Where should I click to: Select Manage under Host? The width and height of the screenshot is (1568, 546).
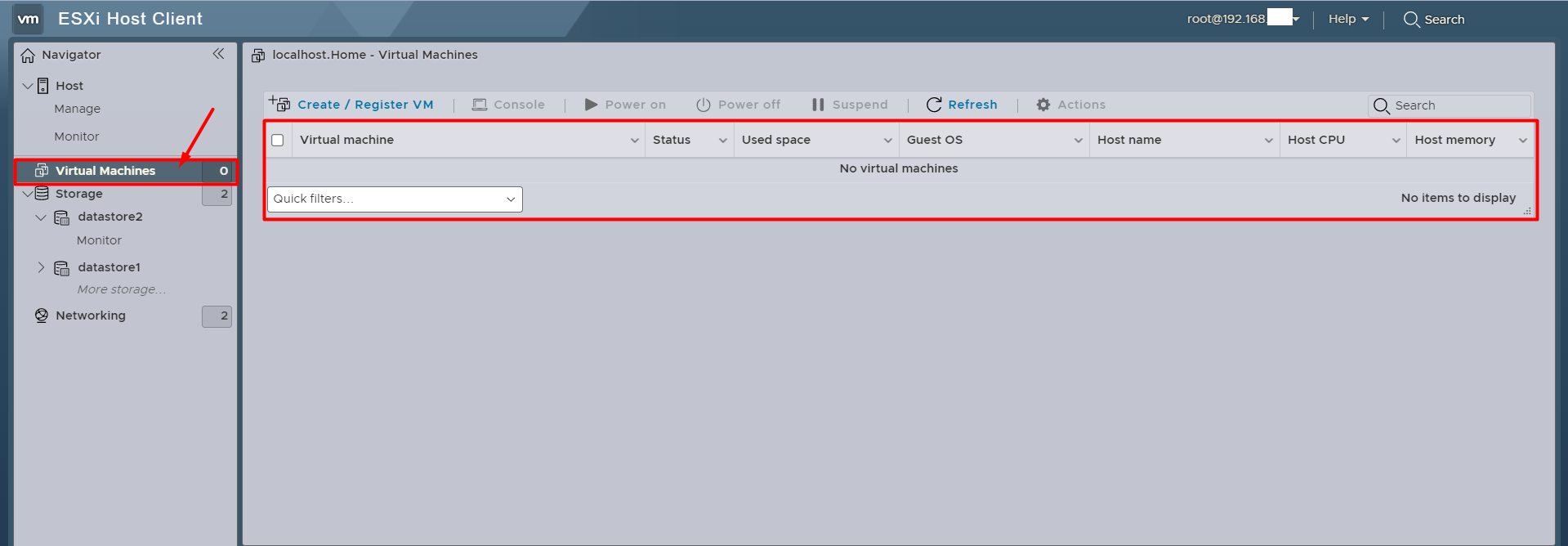coord(78,109)
